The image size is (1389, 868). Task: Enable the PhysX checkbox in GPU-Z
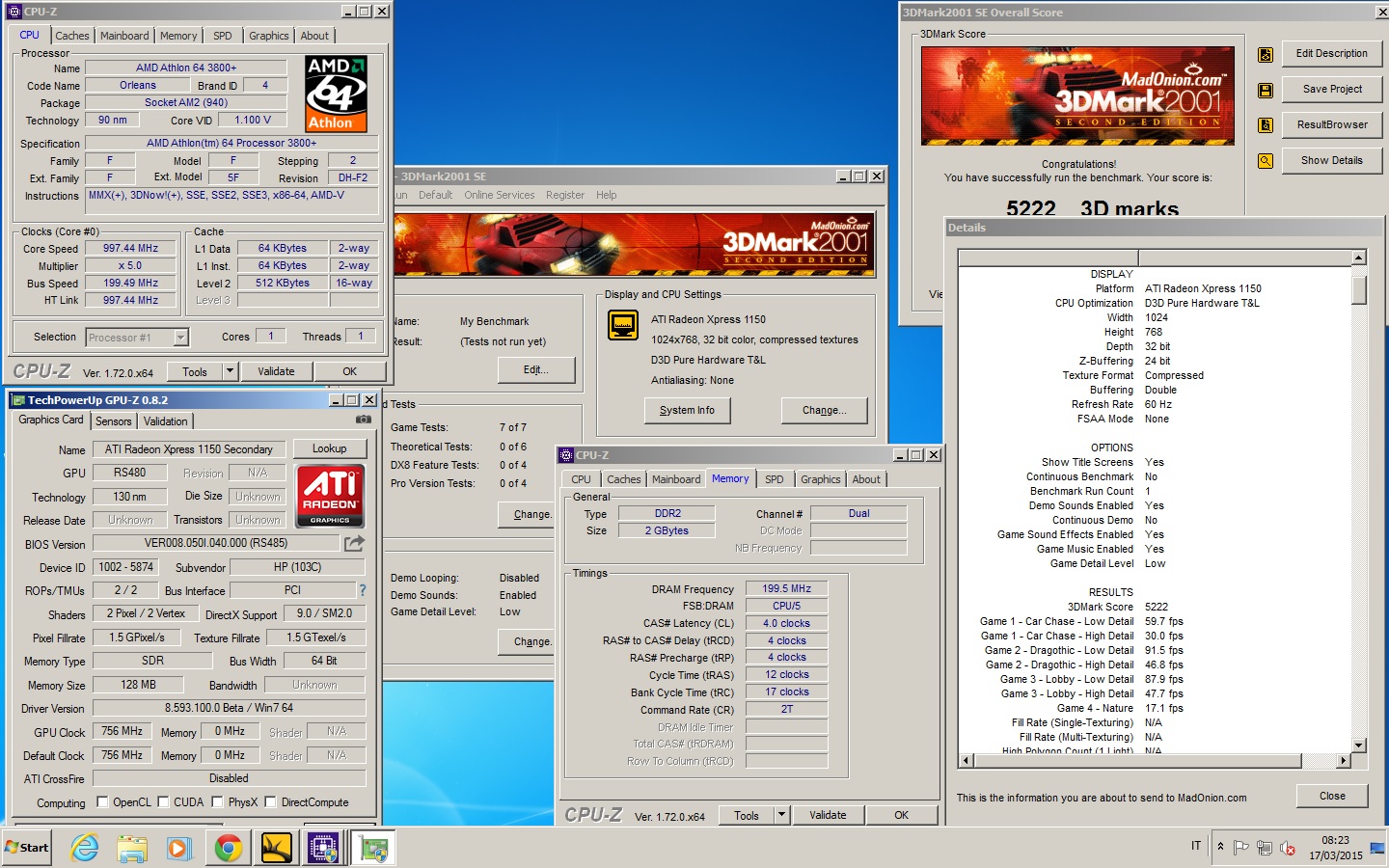tap(218, 801)
